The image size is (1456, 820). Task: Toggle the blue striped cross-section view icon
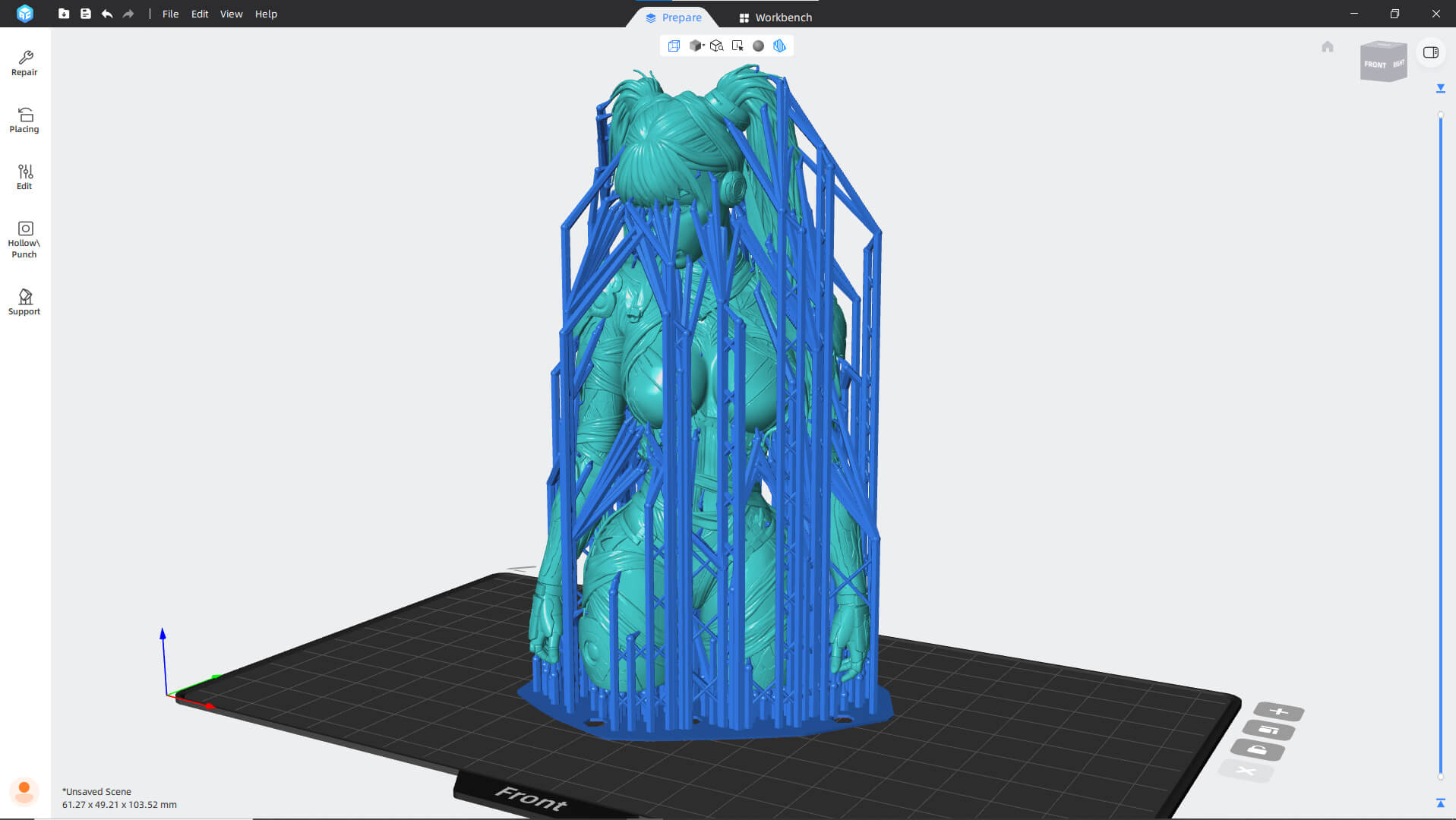779,46
